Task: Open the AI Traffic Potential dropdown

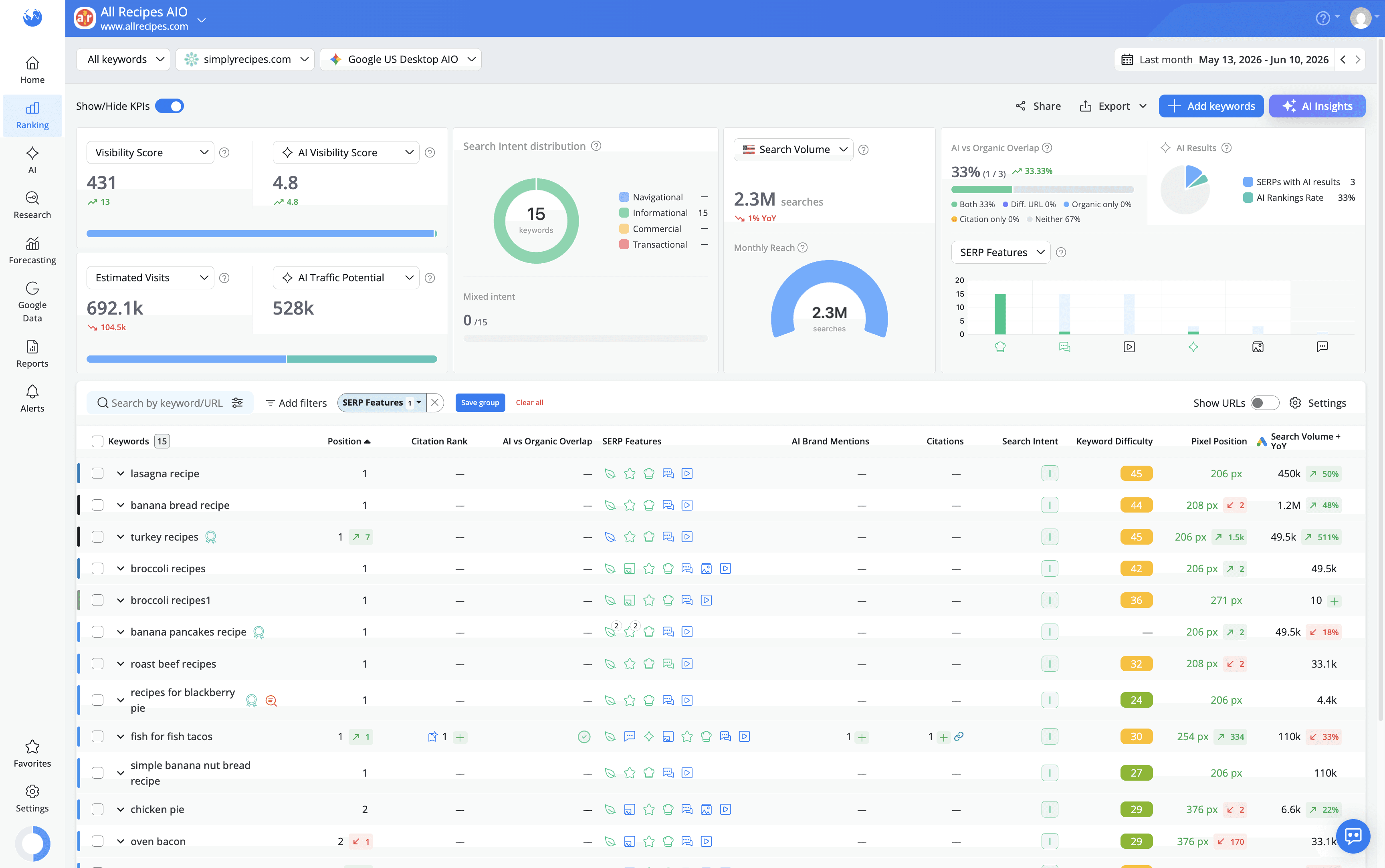Action: [345, 277]
